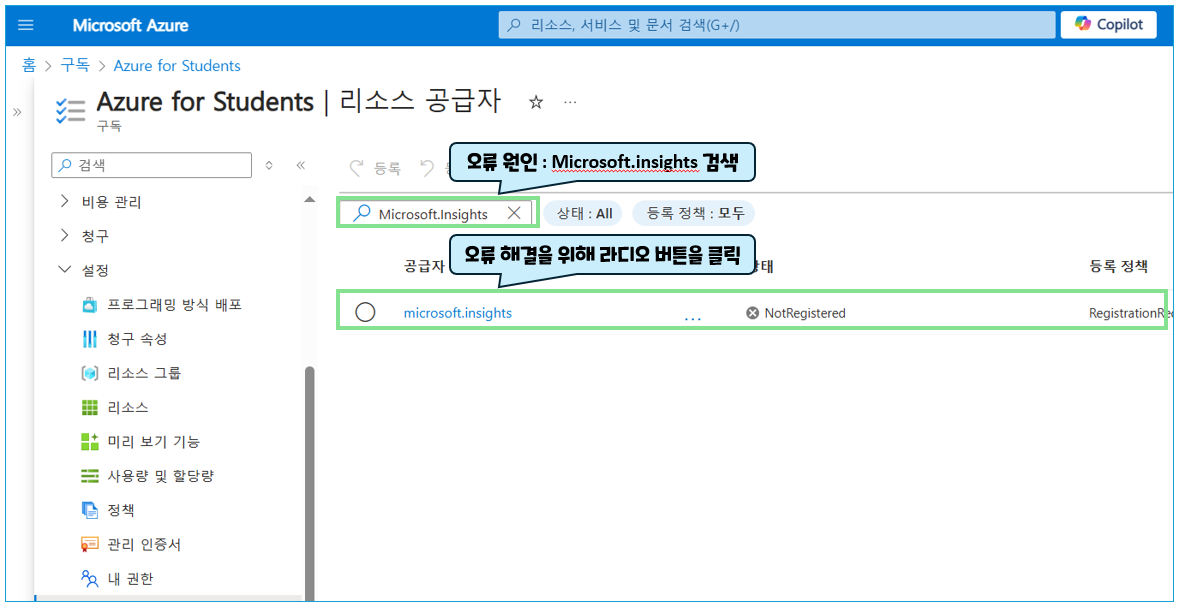Open 내 권한 menu item
The image size is (1181, 607).
point(132,578)
